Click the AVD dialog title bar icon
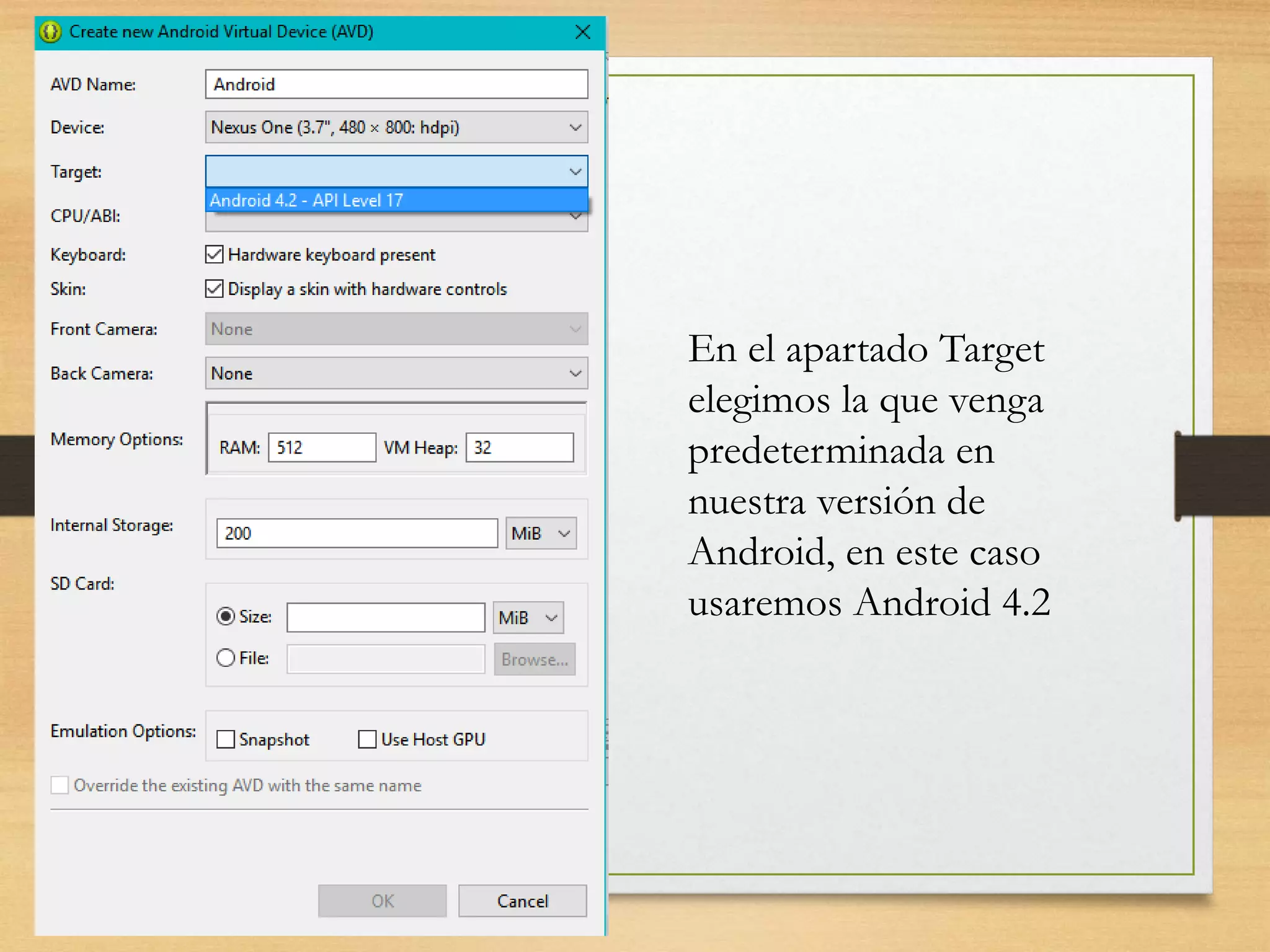This screenshot has height=952, width=1270. pyautogui.click(x=51, y=32)
